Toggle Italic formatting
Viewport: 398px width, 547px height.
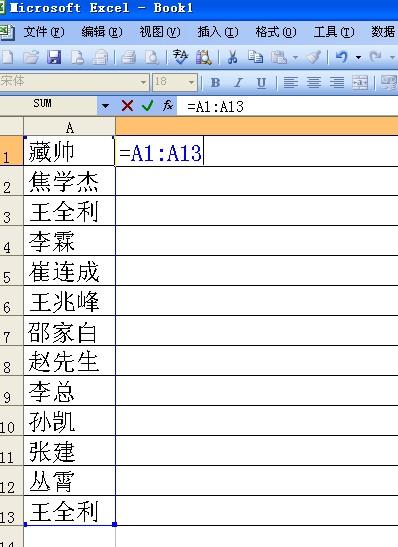238,83
